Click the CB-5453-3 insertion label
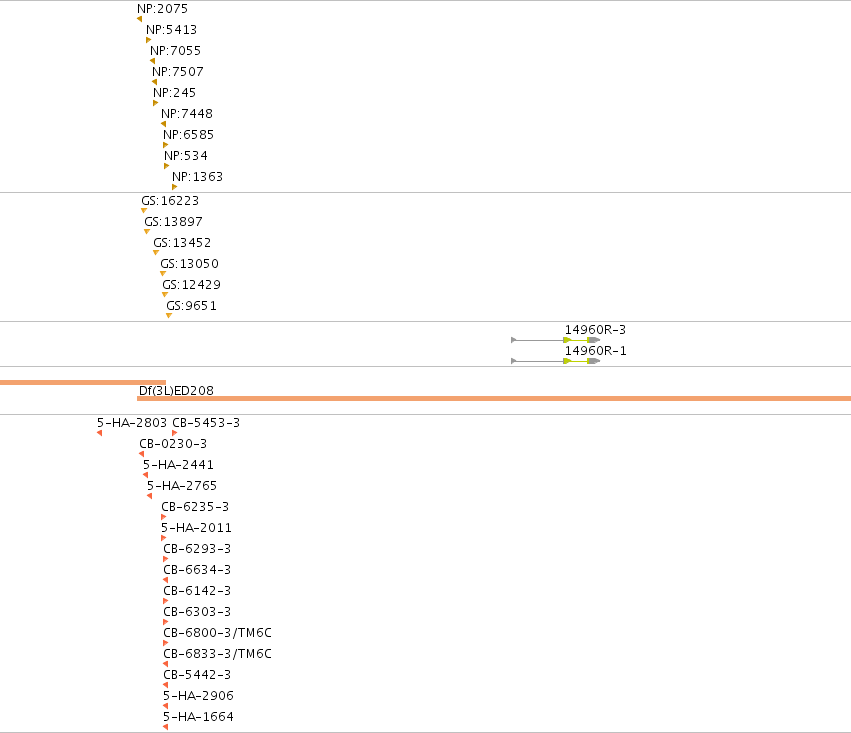This screenshot has width=851, height=733. [206, 423]
